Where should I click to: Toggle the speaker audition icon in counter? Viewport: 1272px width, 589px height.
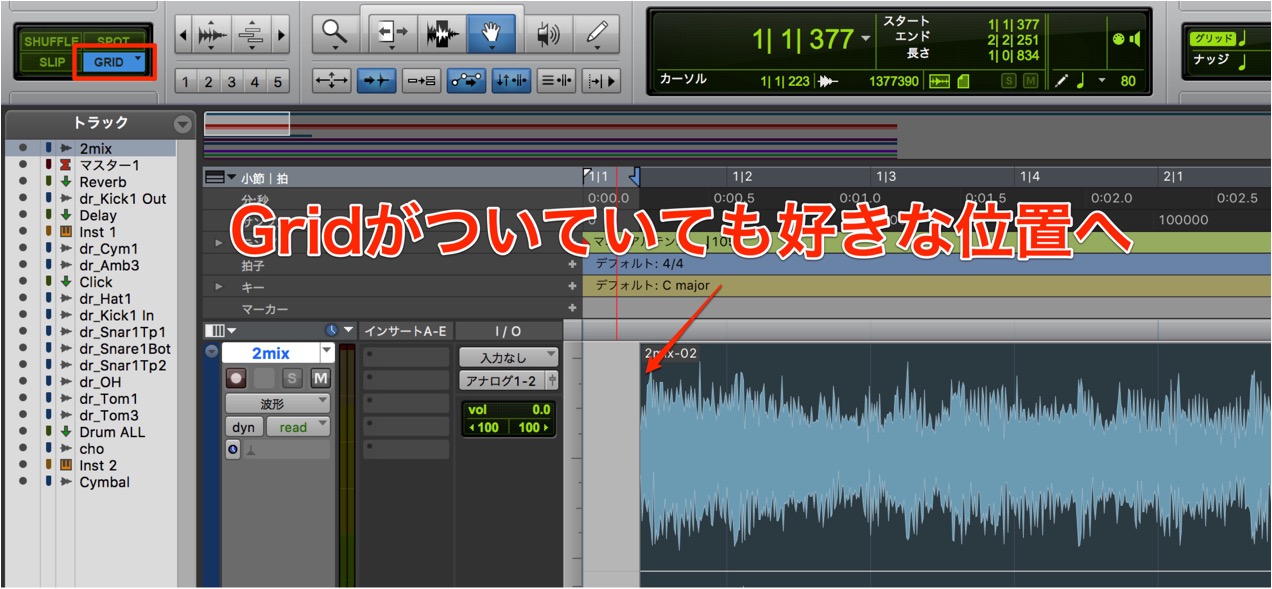click(1135, 39)
